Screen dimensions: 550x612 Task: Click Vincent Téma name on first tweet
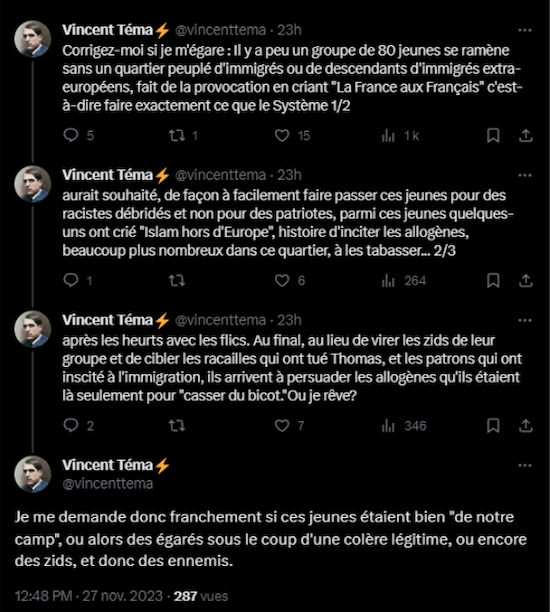click(107, 30)
